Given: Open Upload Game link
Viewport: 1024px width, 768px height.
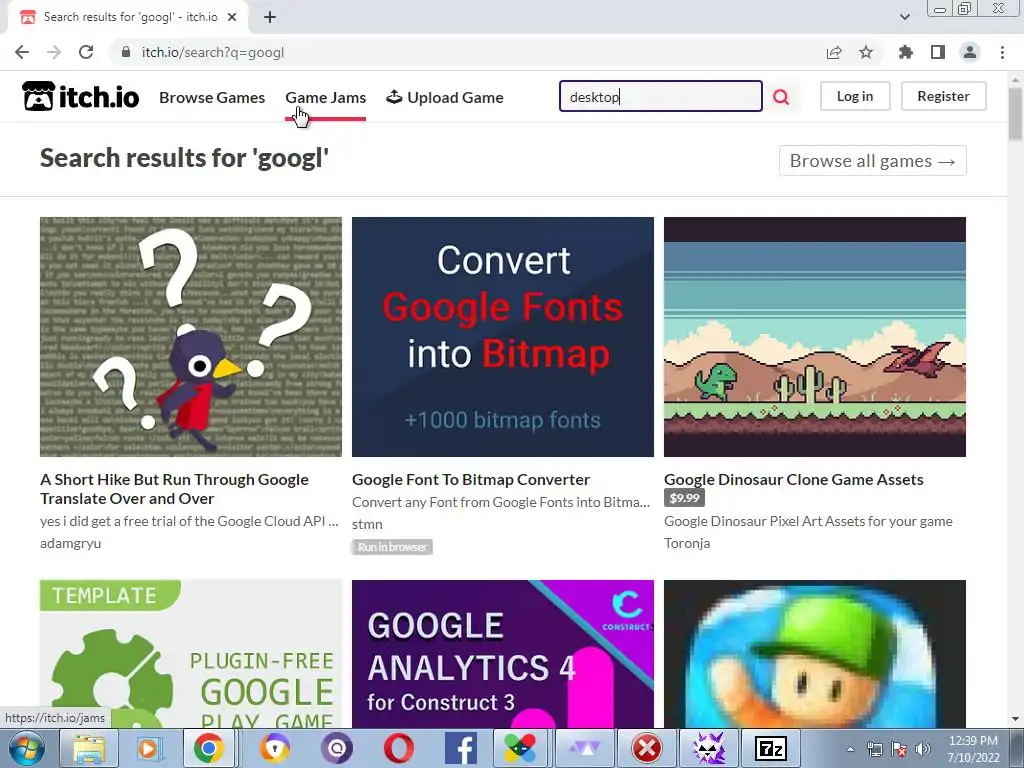Looking at the screenshot, I should coord(445,97).
